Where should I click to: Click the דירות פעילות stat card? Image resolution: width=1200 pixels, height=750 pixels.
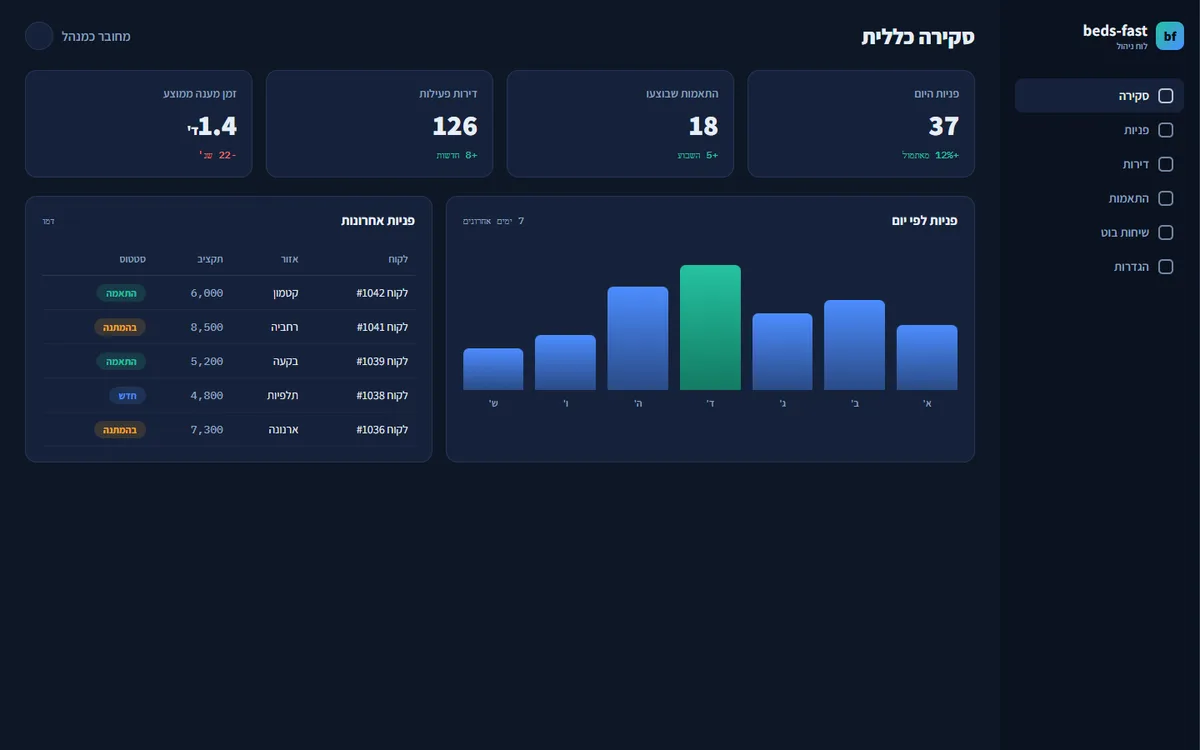click(379, 124)
